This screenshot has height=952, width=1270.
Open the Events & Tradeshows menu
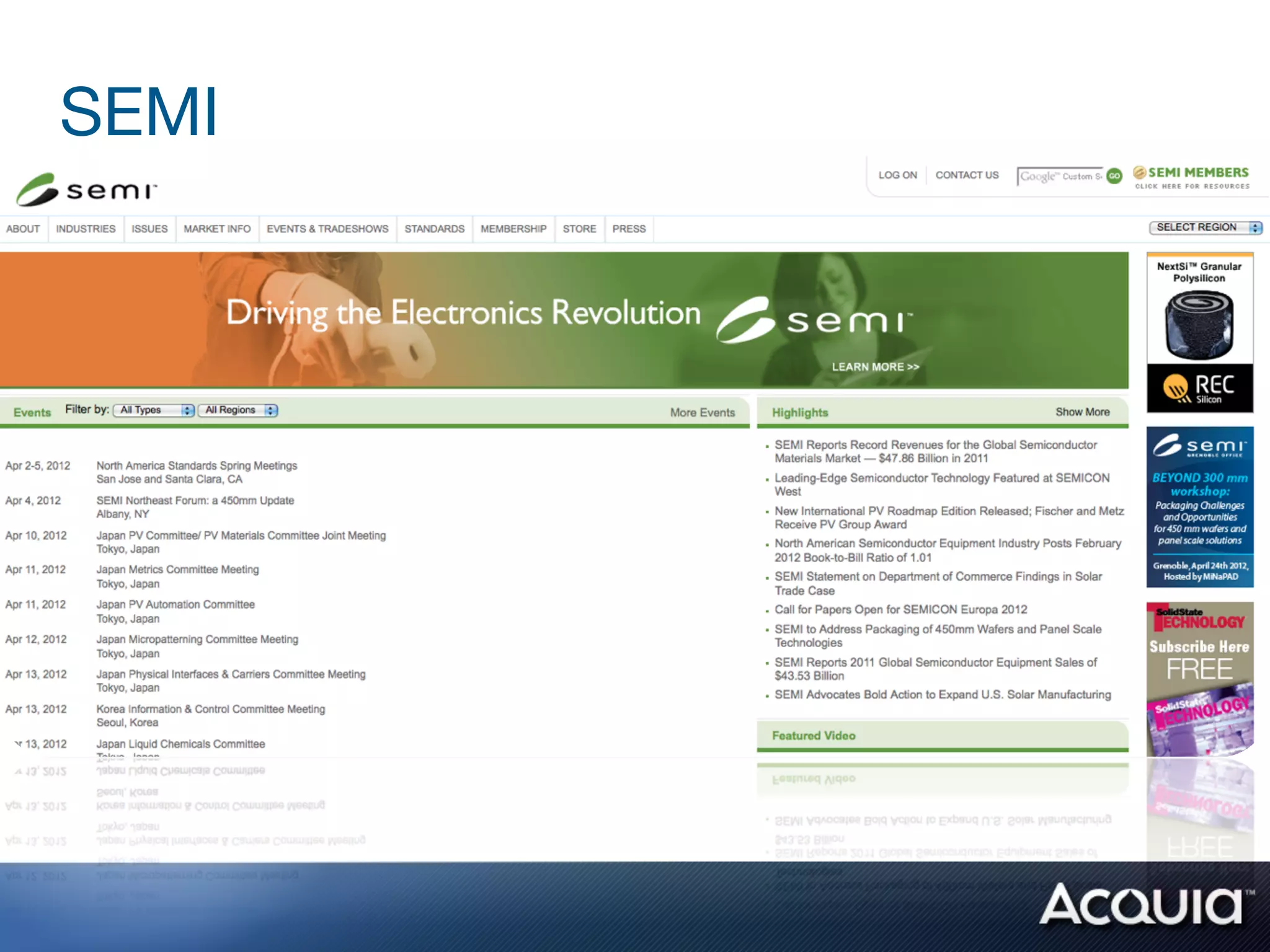coord(327,229)
